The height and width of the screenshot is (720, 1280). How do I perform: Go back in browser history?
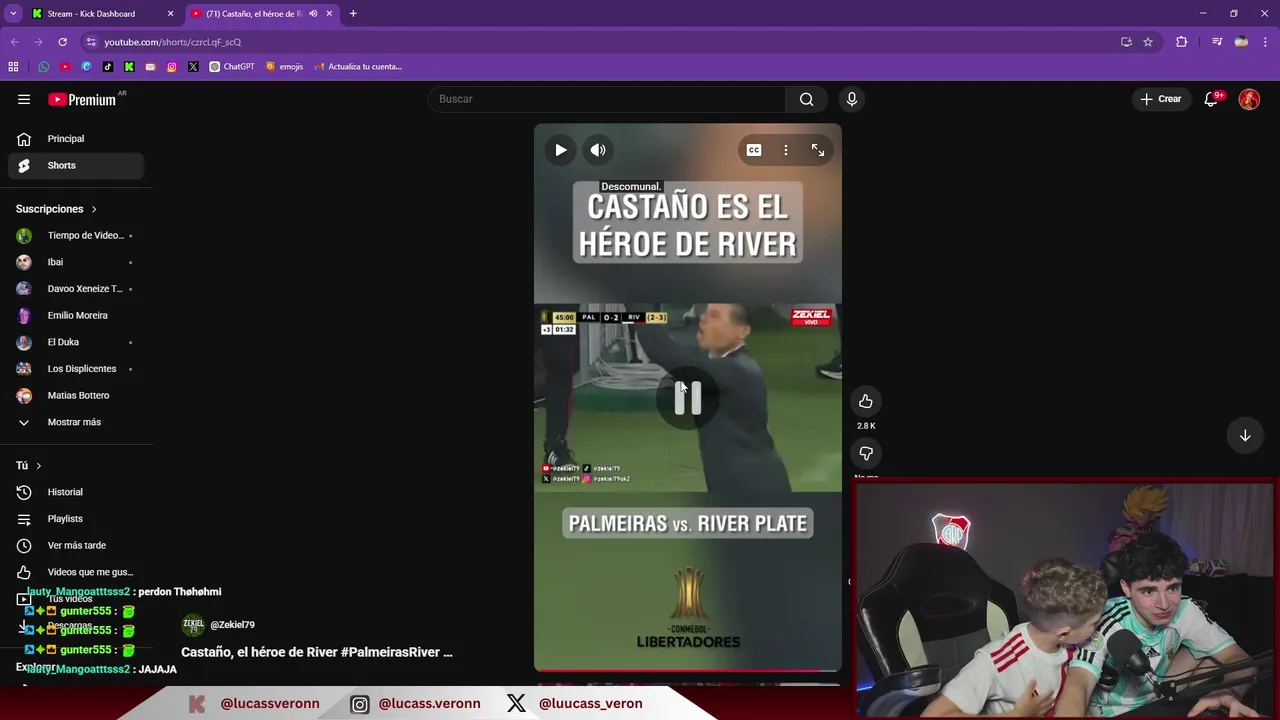tap(14, 42)
